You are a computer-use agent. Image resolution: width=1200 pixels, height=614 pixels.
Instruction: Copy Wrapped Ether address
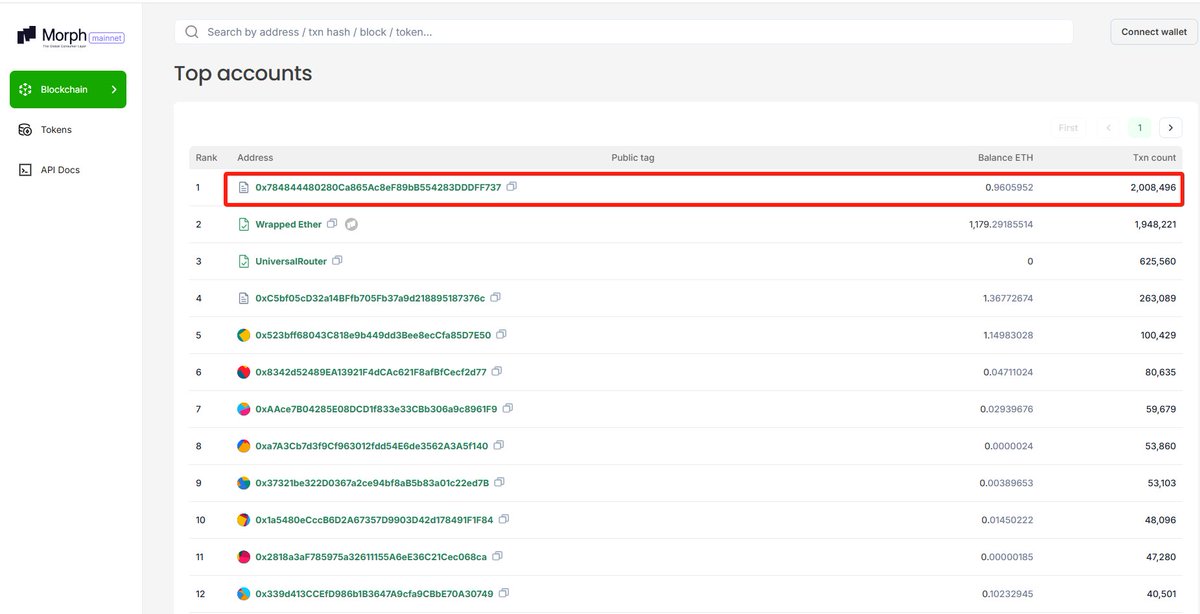pyautogui.click(x=333, y=224)
